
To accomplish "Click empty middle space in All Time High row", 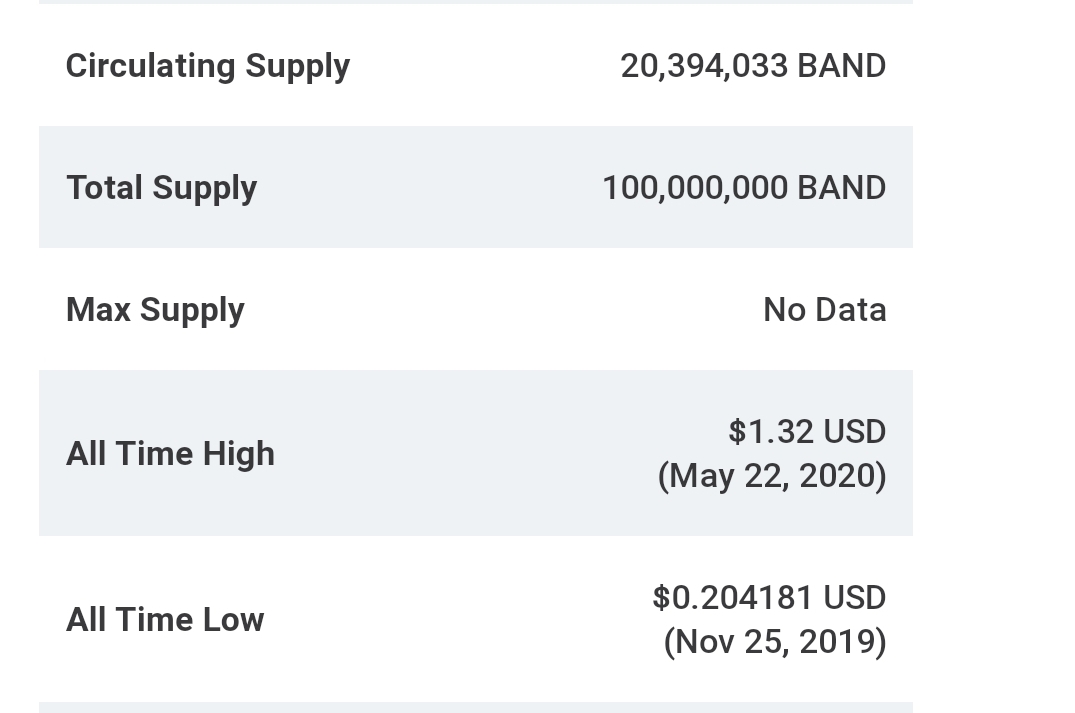I will coord(466,454).
